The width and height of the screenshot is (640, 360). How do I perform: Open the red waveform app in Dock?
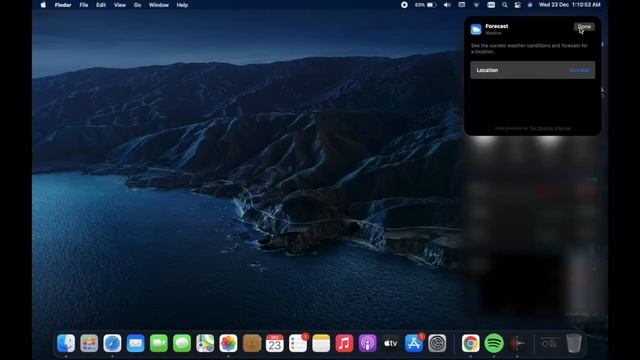pos(517,343)
